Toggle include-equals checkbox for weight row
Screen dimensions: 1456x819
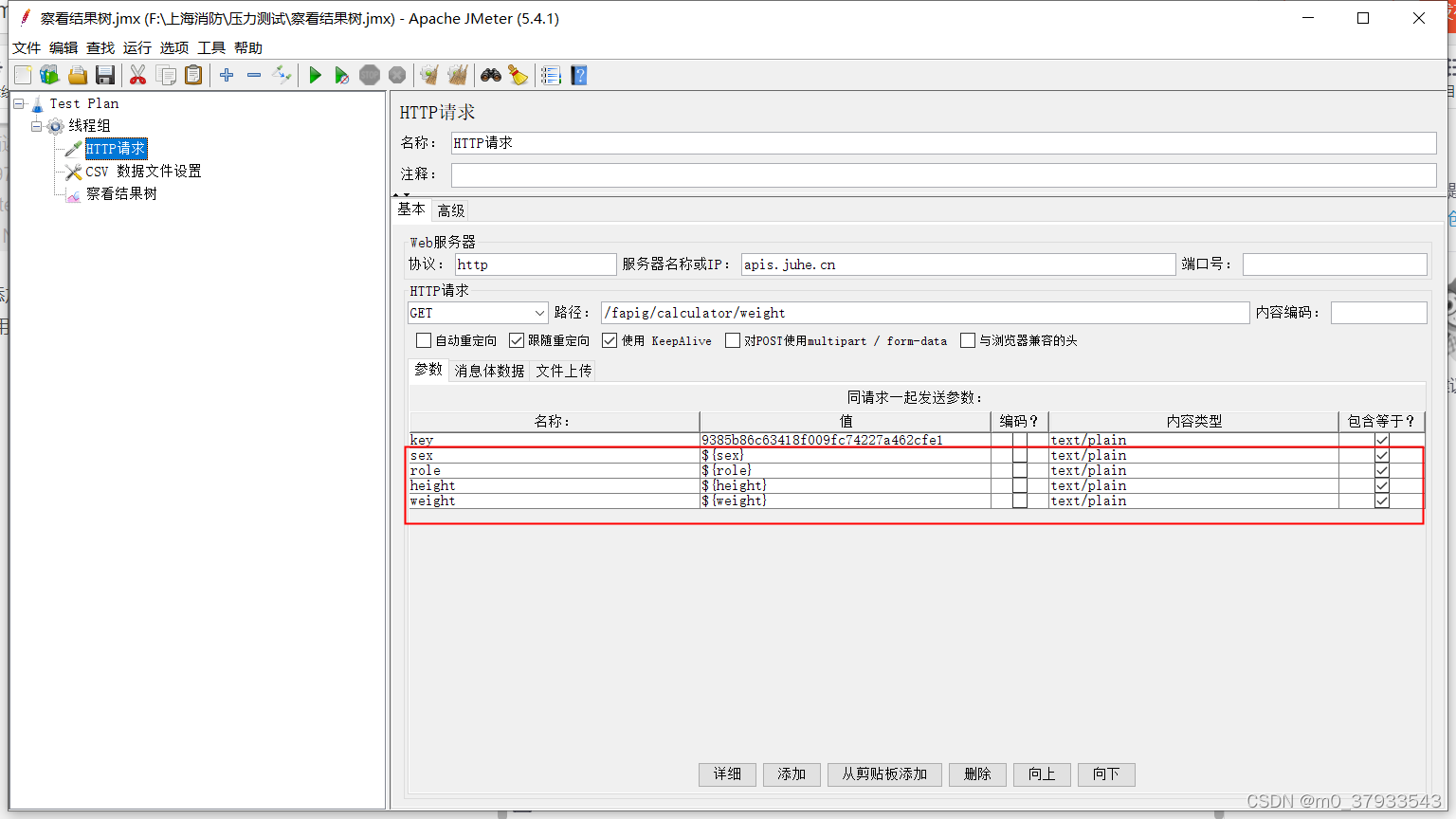point(1382,500)
